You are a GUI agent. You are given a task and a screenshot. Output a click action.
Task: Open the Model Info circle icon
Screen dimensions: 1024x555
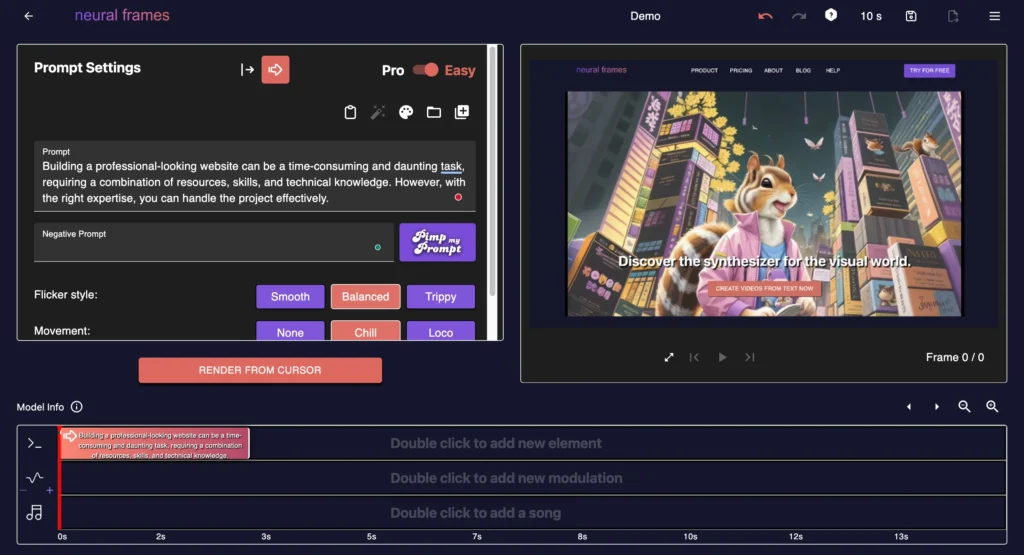(x=76, y=407)
